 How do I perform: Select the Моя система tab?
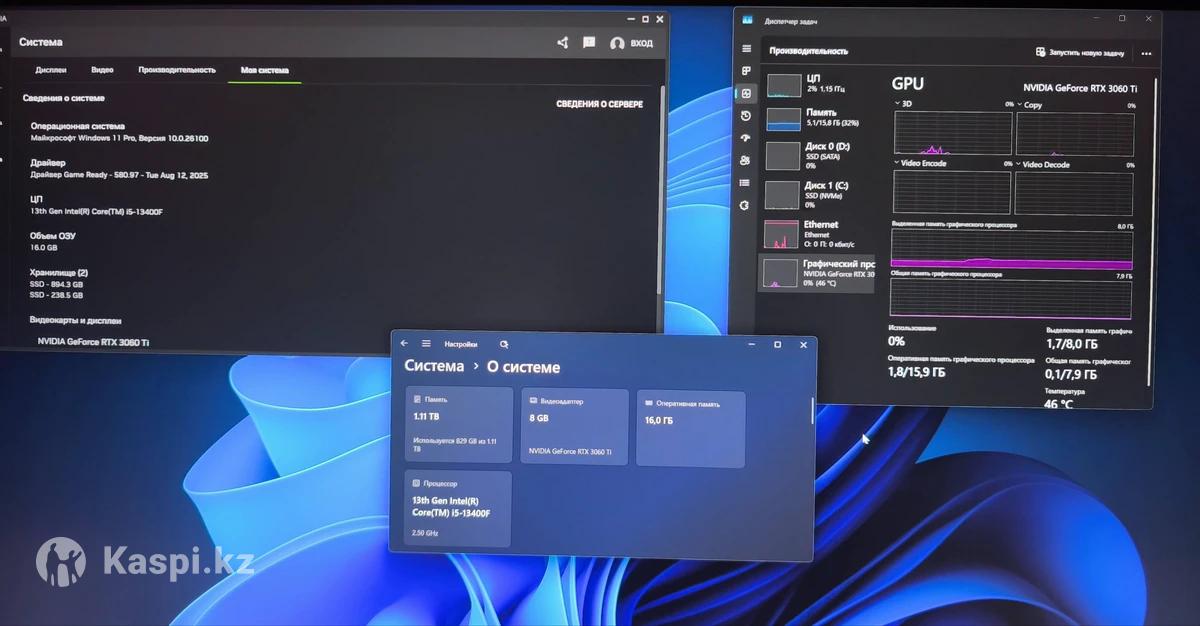[x=265, y=71]
